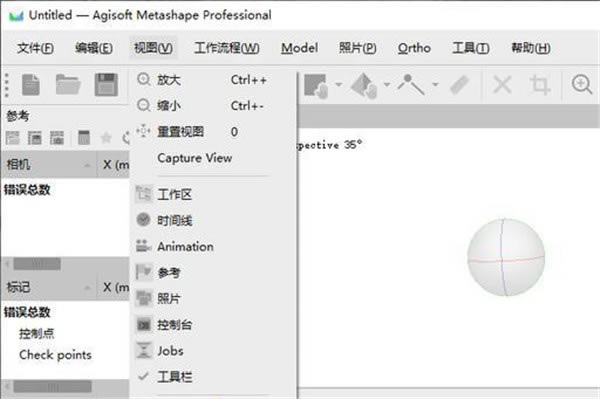Click the first import reference icon
Viewport: 600px width, 399px height.
[12, 138]
